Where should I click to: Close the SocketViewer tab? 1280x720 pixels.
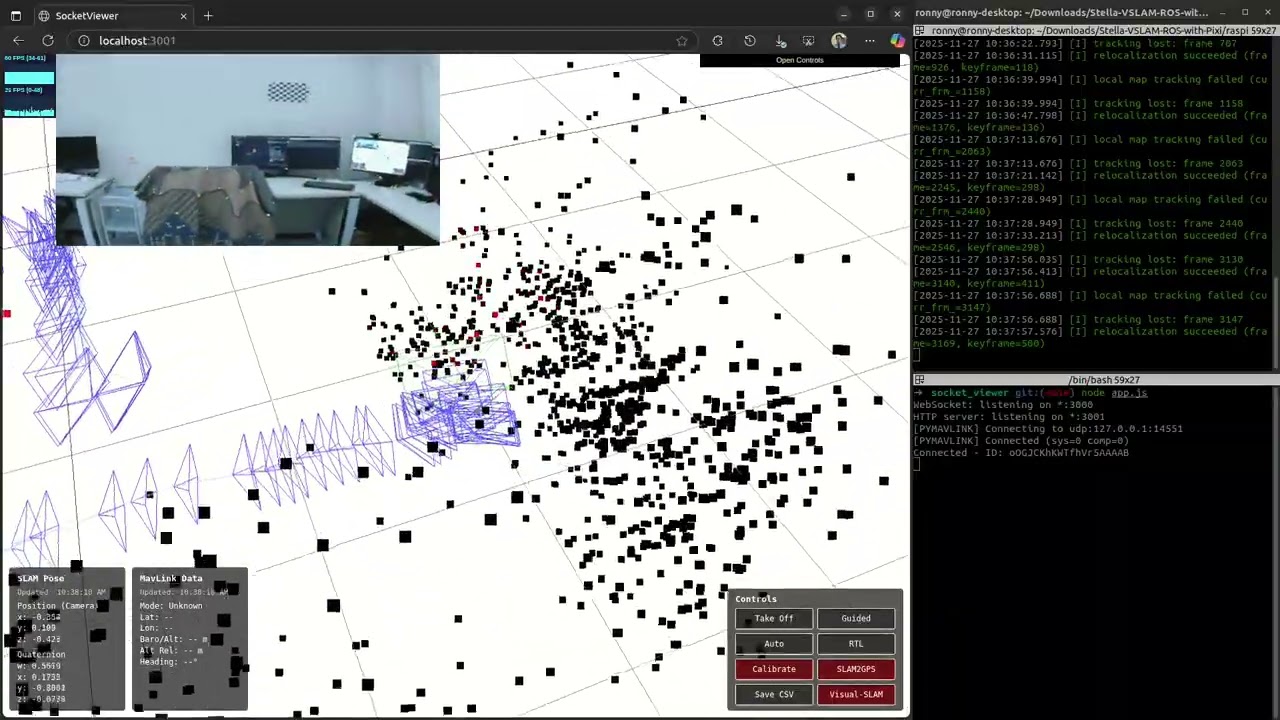tap(183, 16)
